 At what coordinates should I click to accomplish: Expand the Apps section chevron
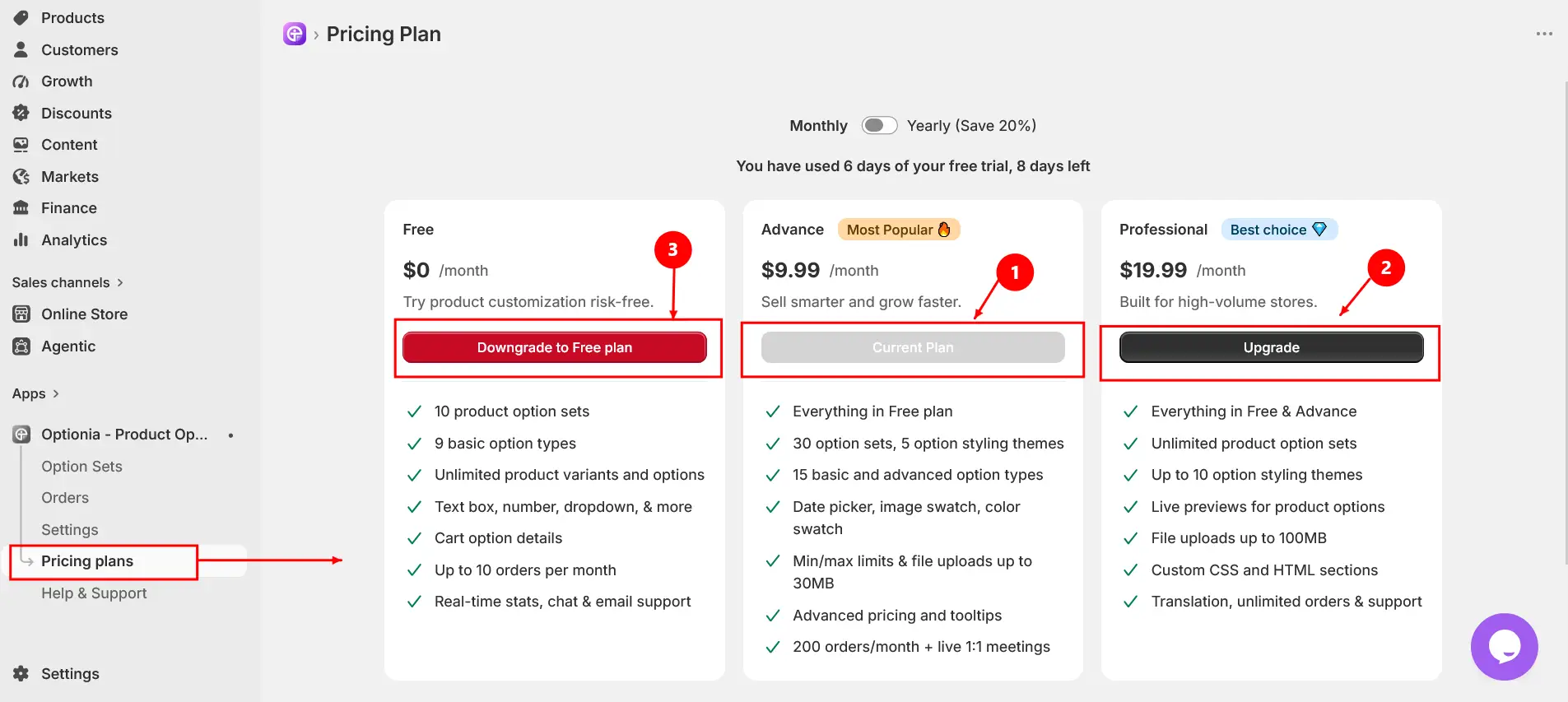56,393
